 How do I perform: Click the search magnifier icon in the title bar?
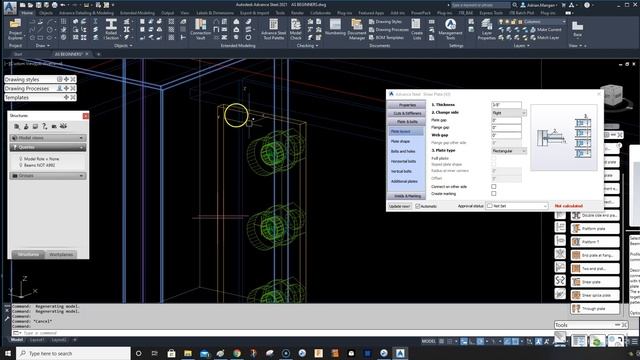pos(515,5)
